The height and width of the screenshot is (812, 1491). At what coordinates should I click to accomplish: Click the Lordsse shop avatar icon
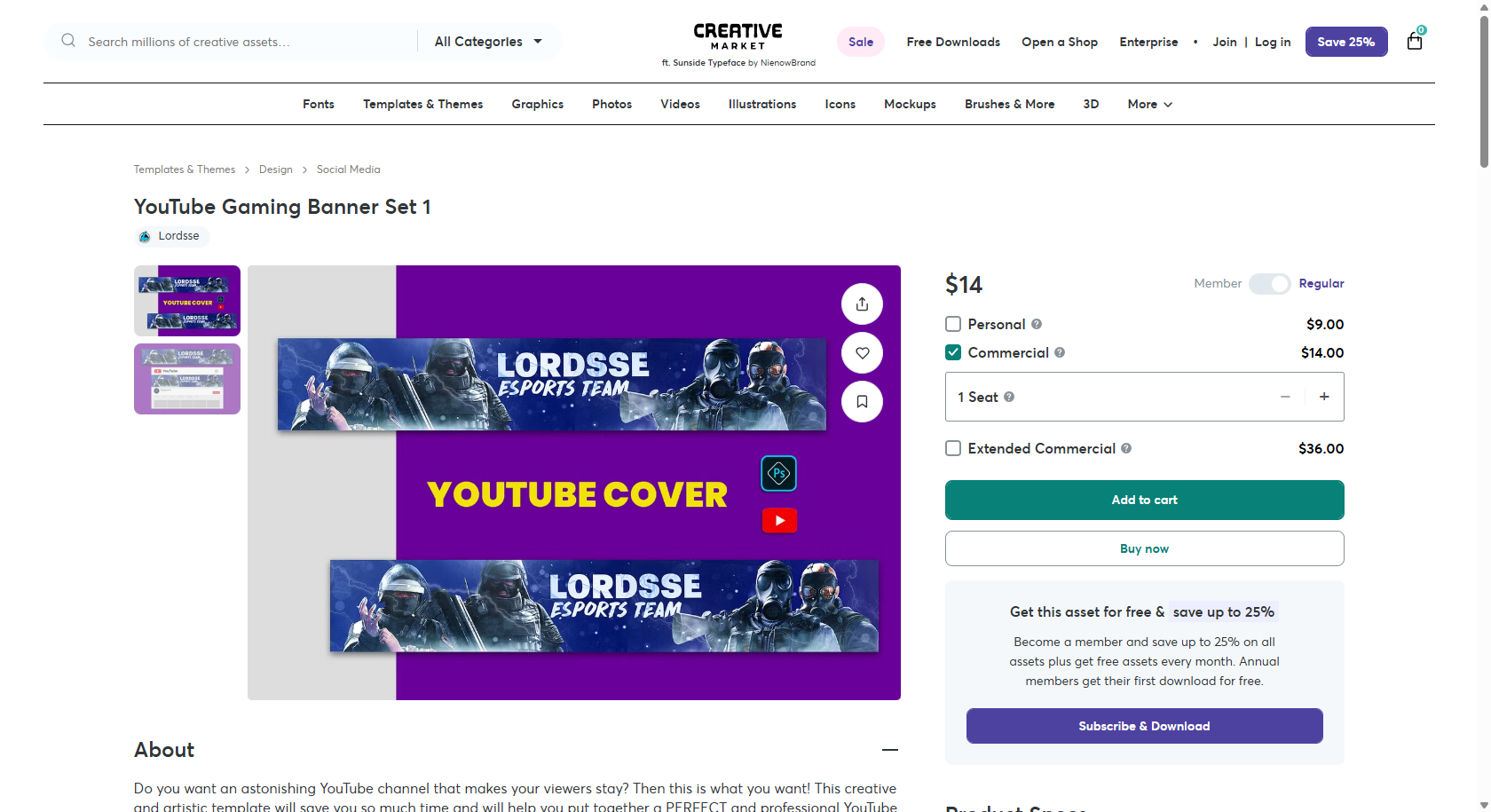pyautogui.click(x=145, y=236)
